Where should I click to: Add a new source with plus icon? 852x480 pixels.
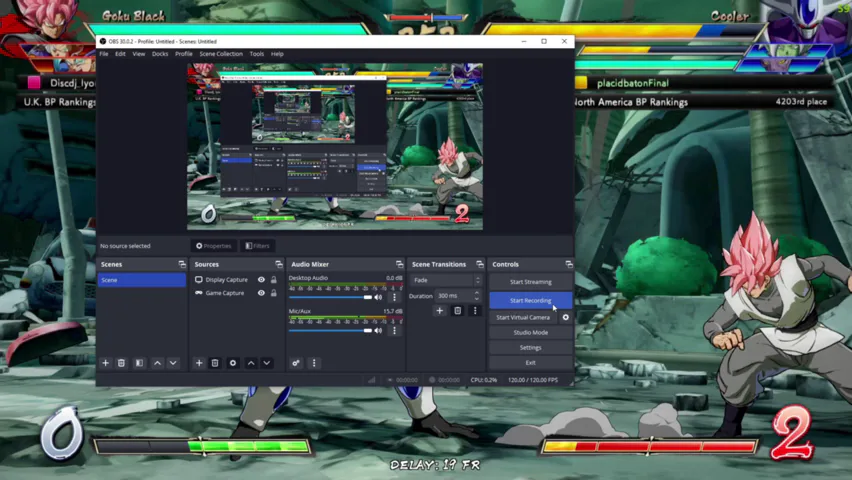pyautogui.click(x=199, y=363)
